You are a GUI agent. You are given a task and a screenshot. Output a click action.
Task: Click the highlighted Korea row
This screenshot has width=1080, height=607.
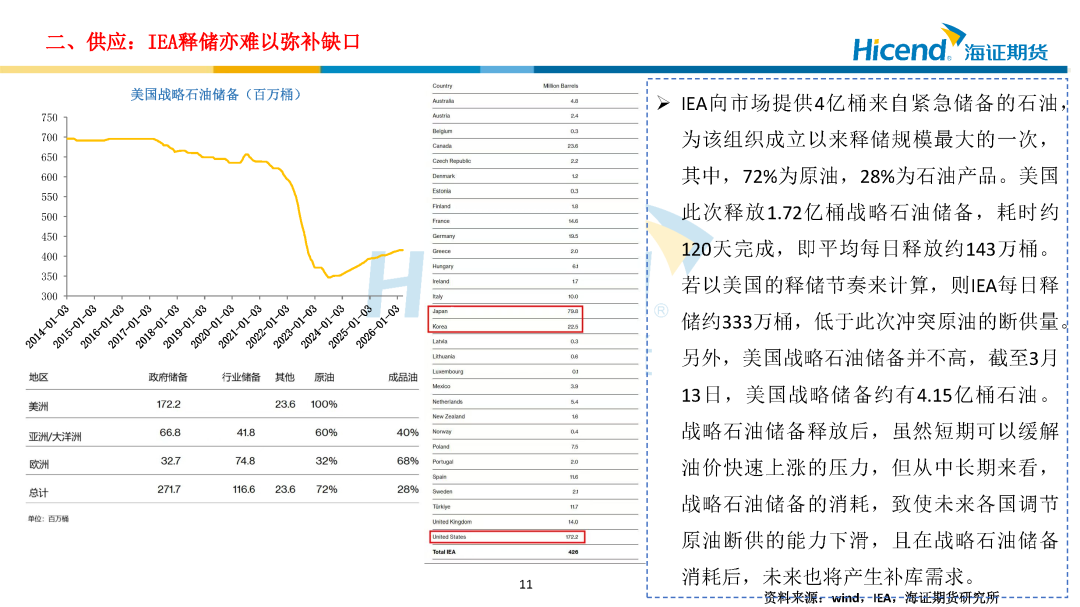tap(506, 327)
